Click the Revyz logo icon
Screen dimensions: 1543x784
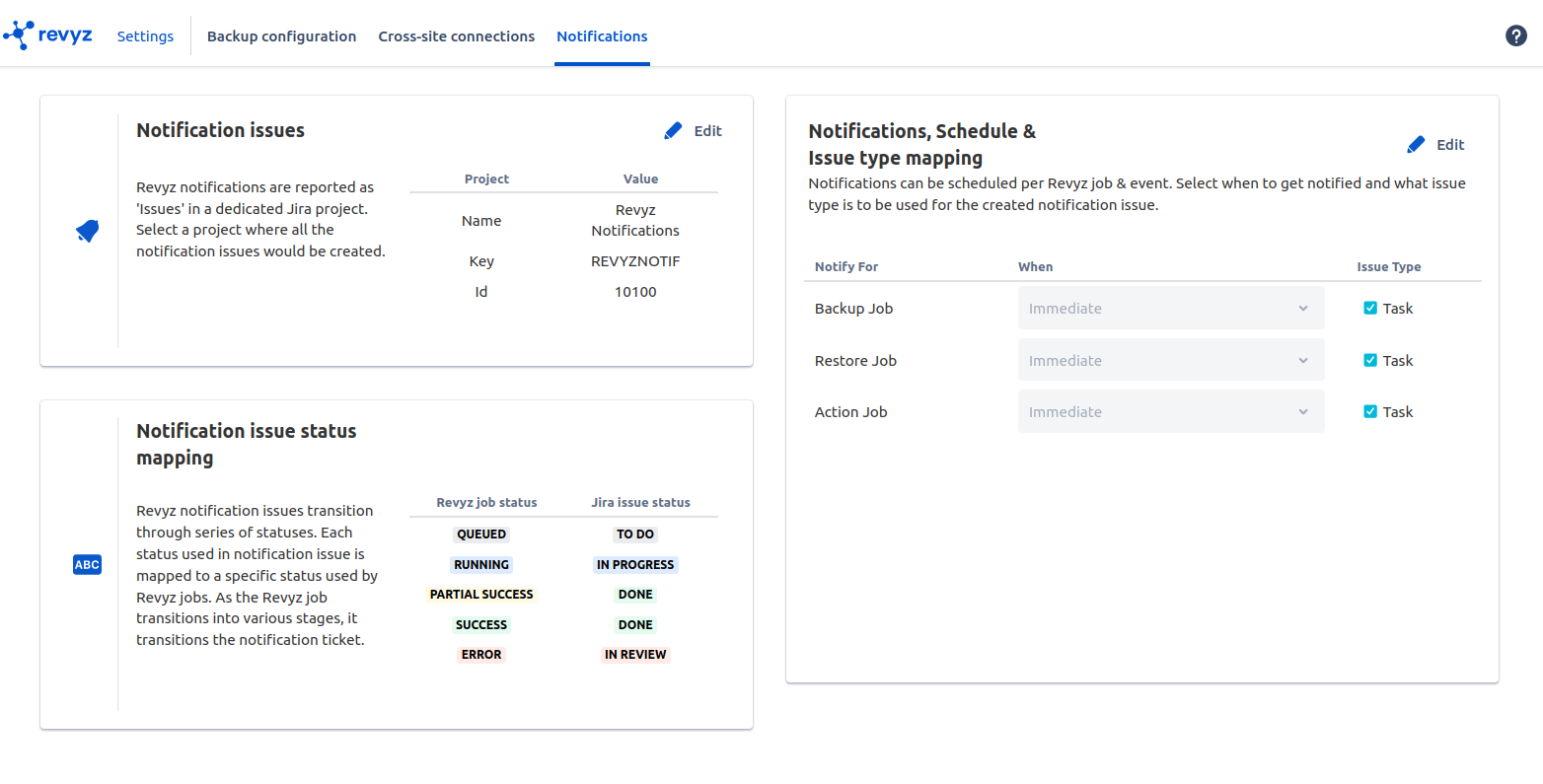click(x=19, y=36)
